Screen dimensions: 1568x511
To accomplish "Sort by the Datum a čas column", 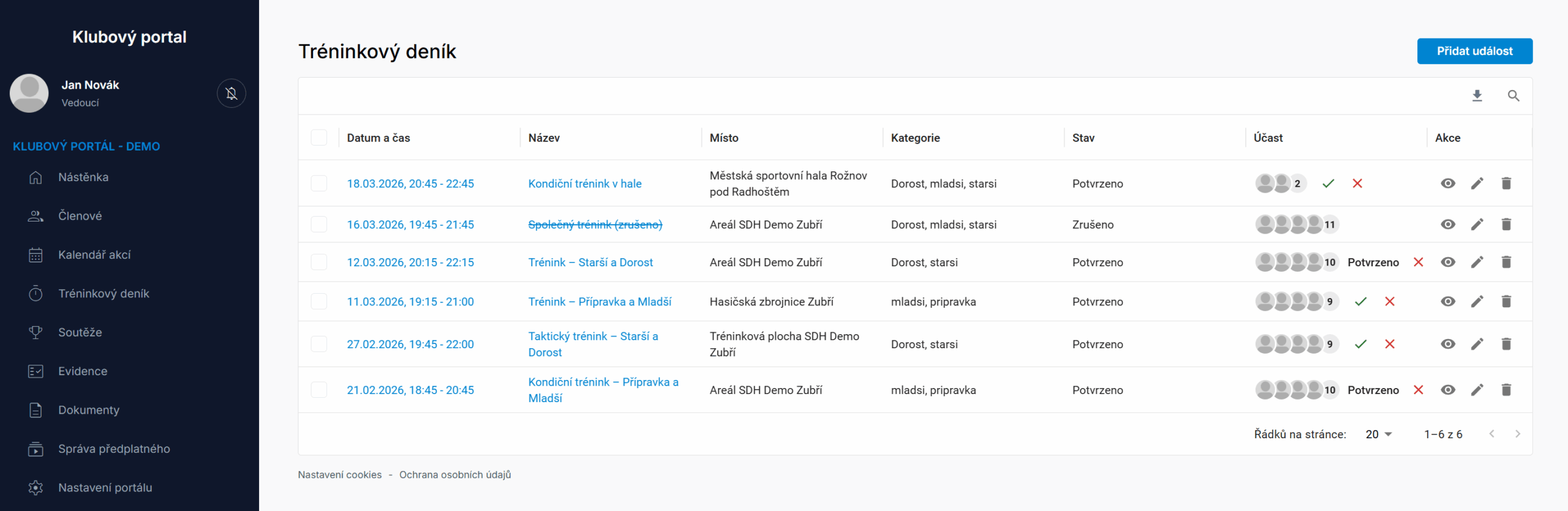I will [378, 138].
